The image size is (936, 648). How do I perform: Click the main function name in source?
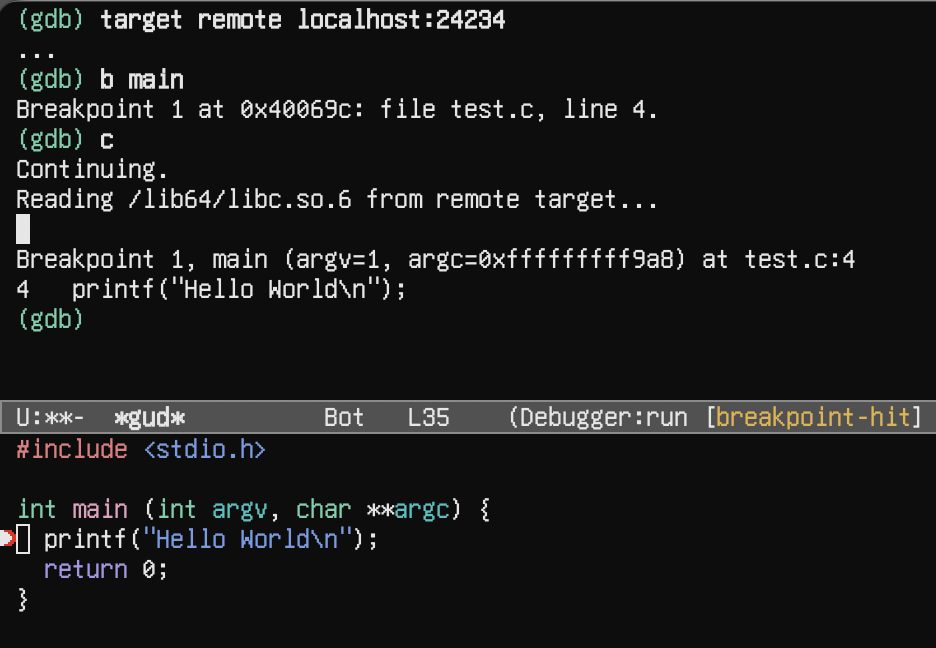click(x=100, y=510)
